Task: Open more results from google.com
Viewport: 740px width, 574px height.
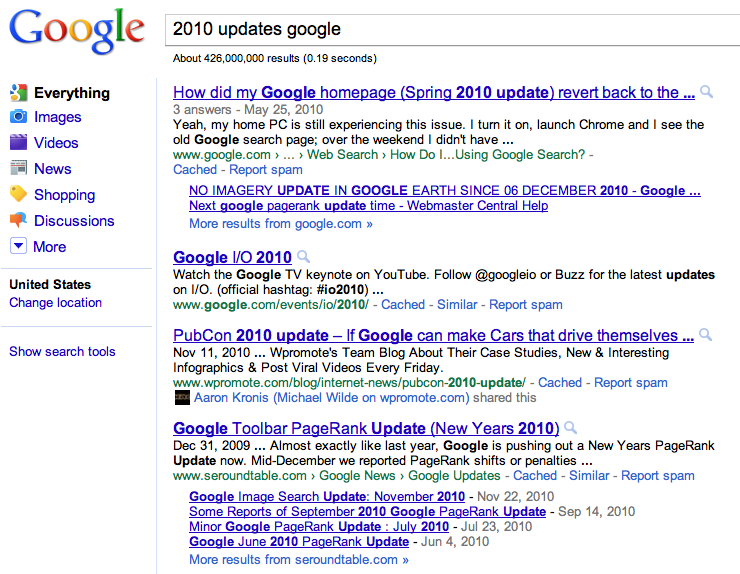Action: click(280, 224)
